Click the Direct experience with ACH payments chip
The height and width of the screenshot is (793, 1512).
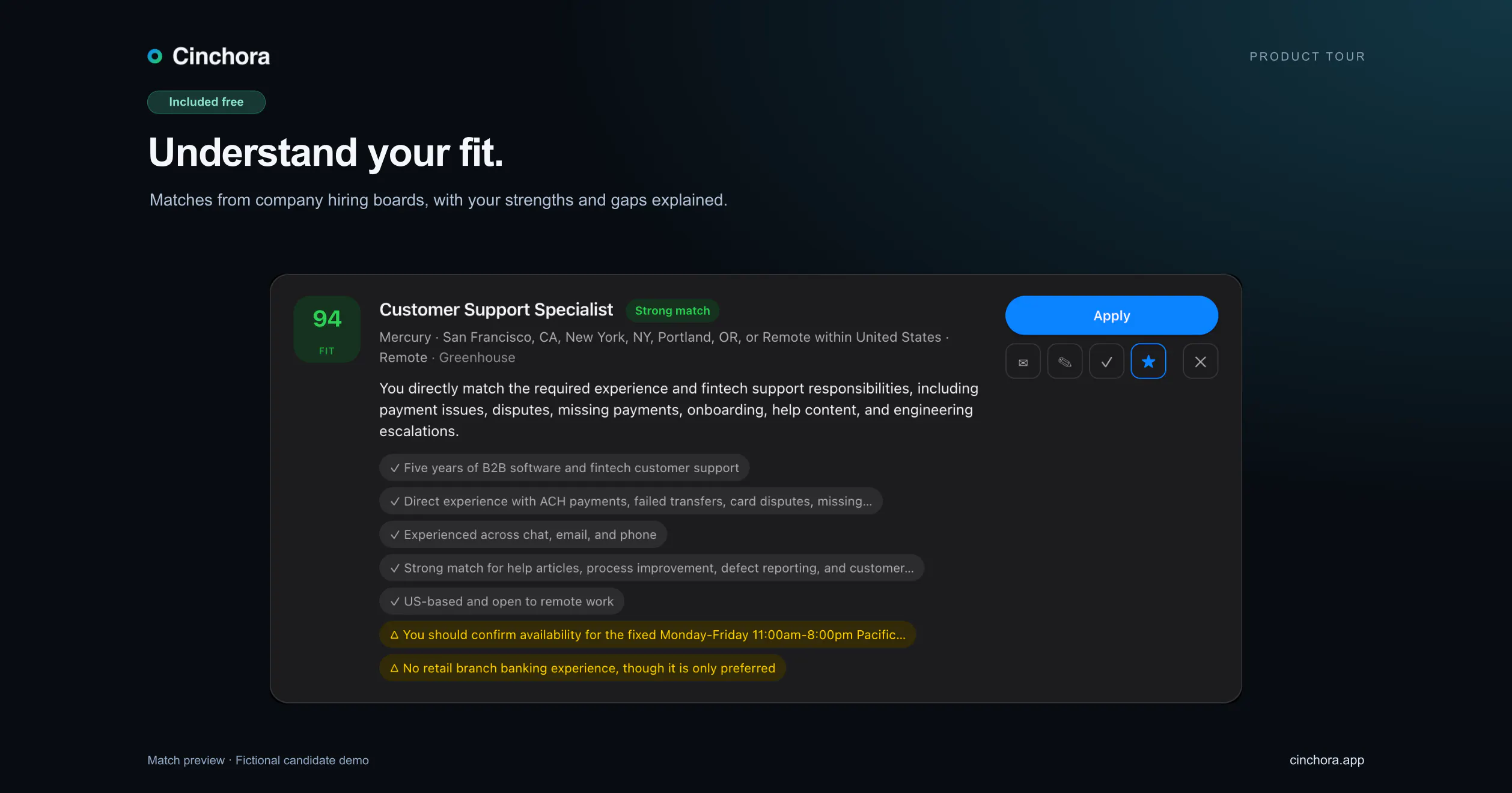[630, 501]
